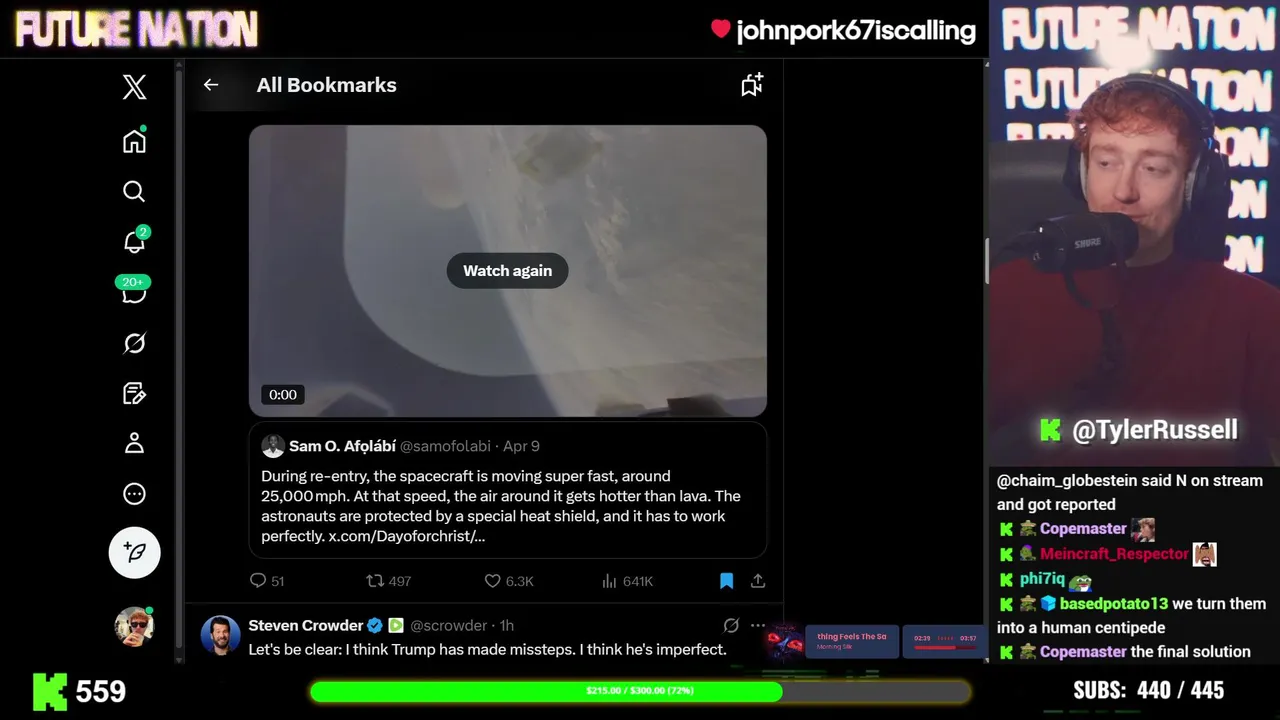Image resolution: width=1280 pixels, height=720 pixels.
Task: Repost the post with 497 reposts
Action: [x=388, y=581]
